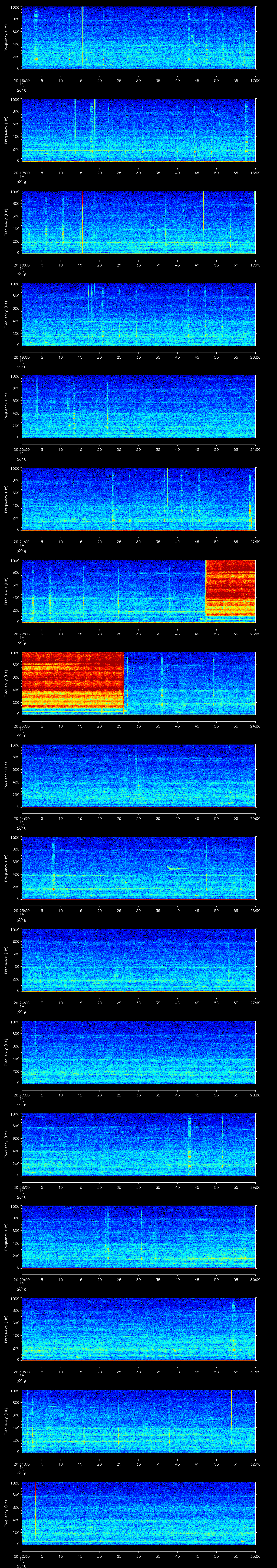The width and height of the screenshot is (277, 1568).
Task: Click the bright vertical line at 15 seconds in the 20:16:00 panel
Action: click(x=83, y=38)
